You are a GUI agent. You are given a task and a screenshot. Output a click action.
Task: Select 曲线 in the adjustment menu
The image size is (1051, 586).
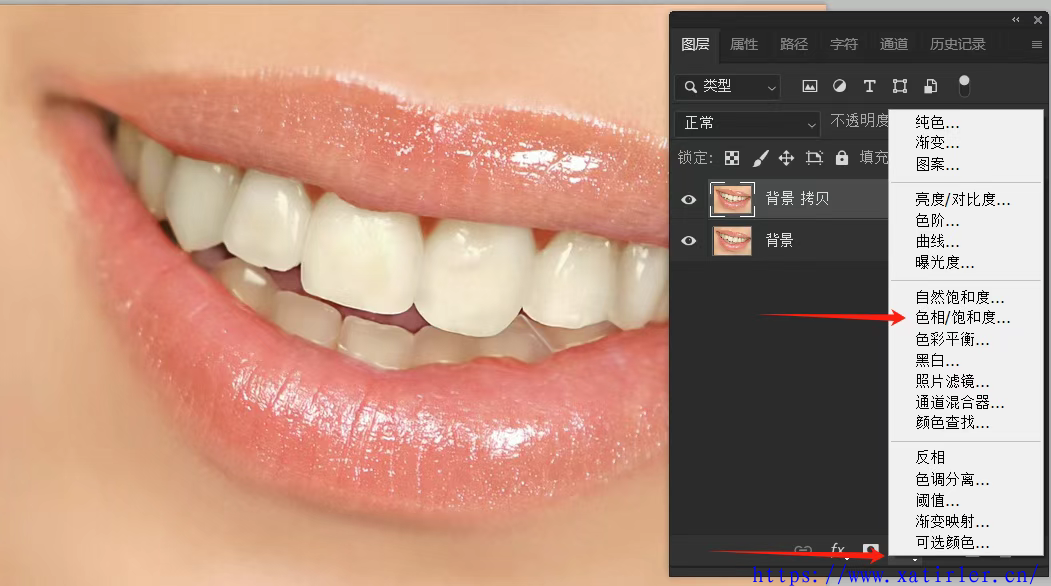point(937,242)
